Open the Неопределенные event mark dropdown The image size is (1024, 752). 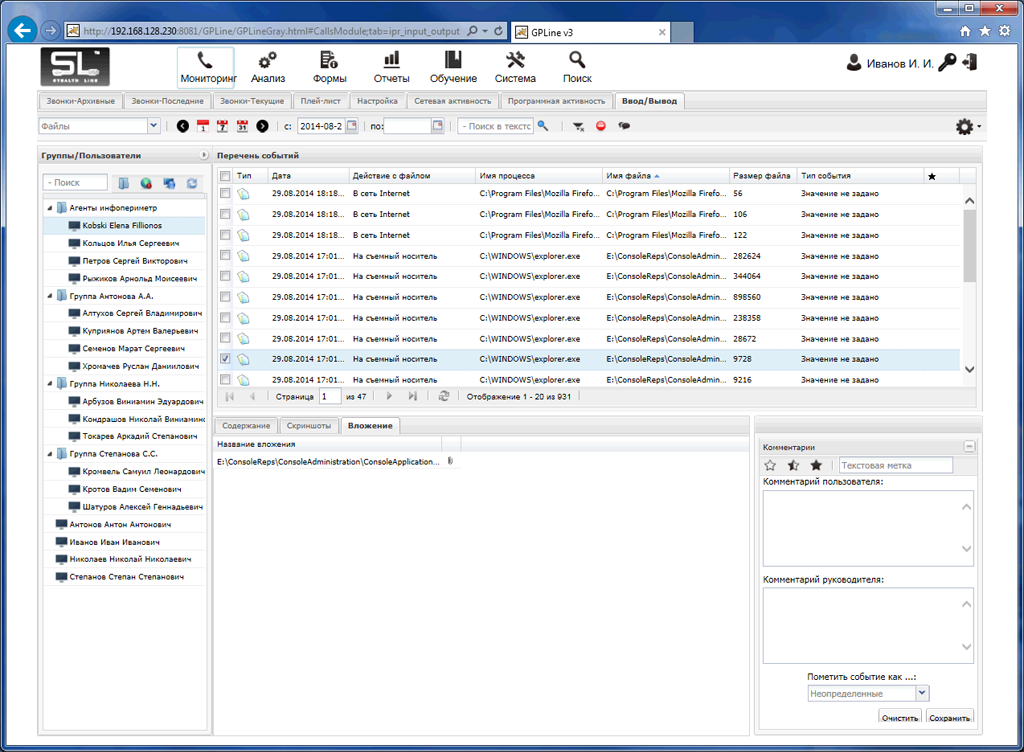pos(922,692)
